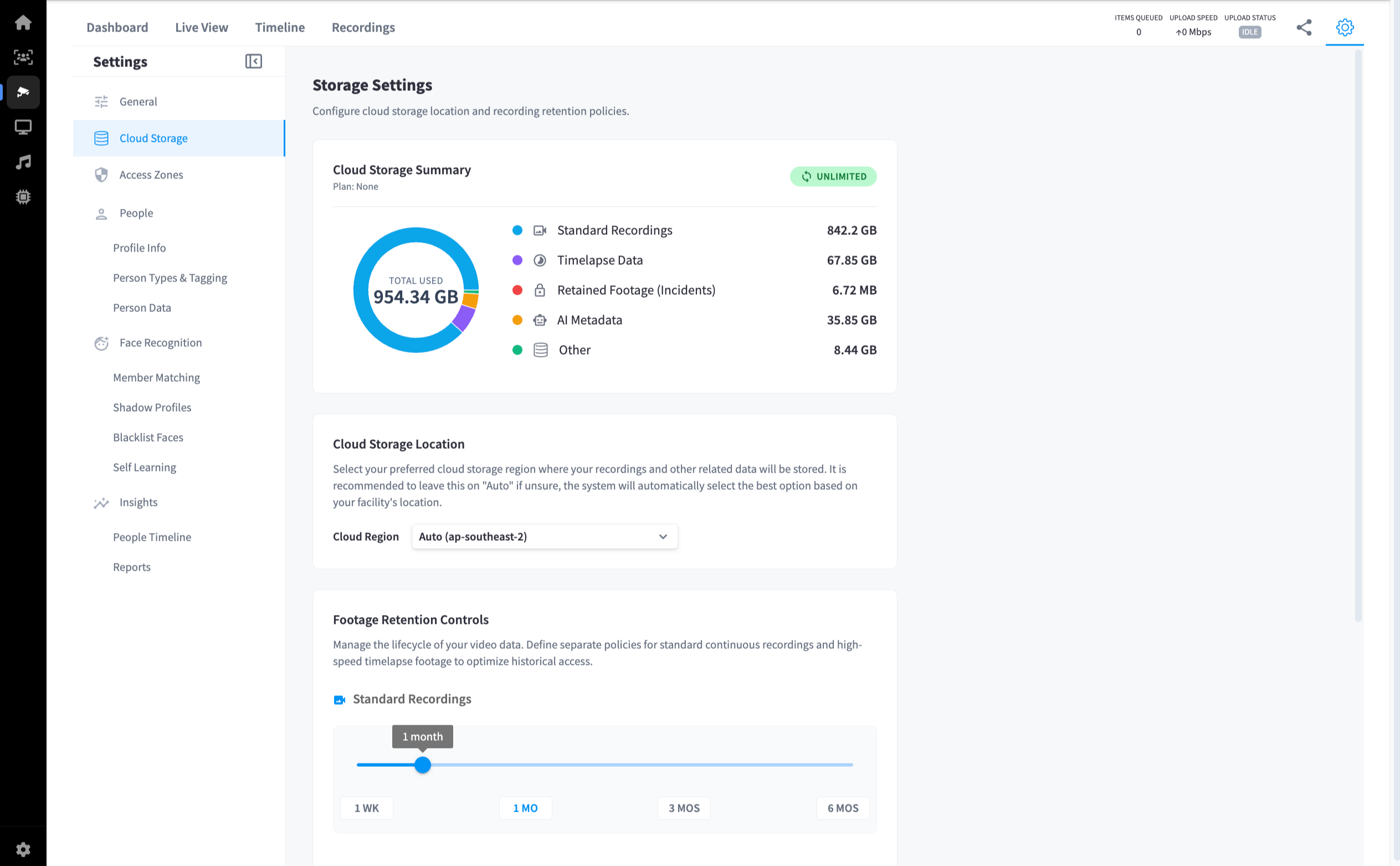Open the display monitor icon in left rail
Image resolution: width=1400 pixels, height=866 pixels.
click(23, 127)
